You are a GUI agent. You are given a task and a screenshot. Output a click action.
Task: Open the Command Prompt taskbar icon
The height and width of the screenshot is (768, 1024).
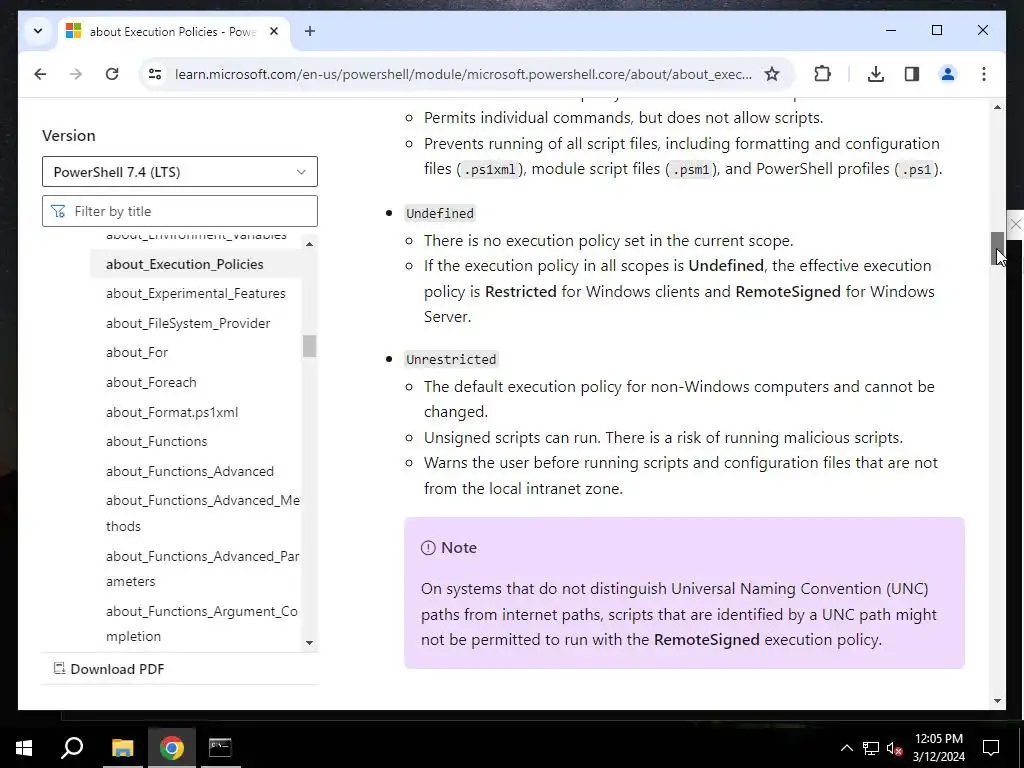click(x=220, y=748)
